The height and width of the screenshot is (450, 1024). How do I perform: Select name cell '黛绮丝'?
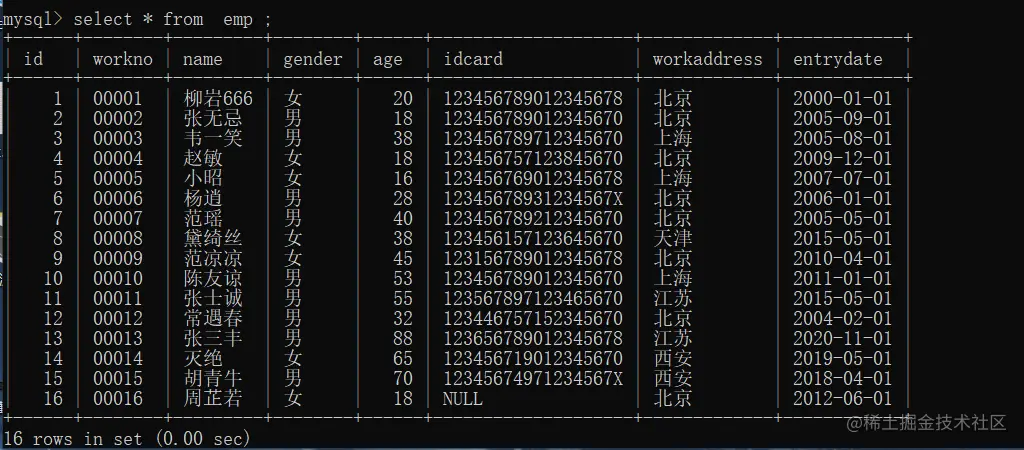point(213,239)
